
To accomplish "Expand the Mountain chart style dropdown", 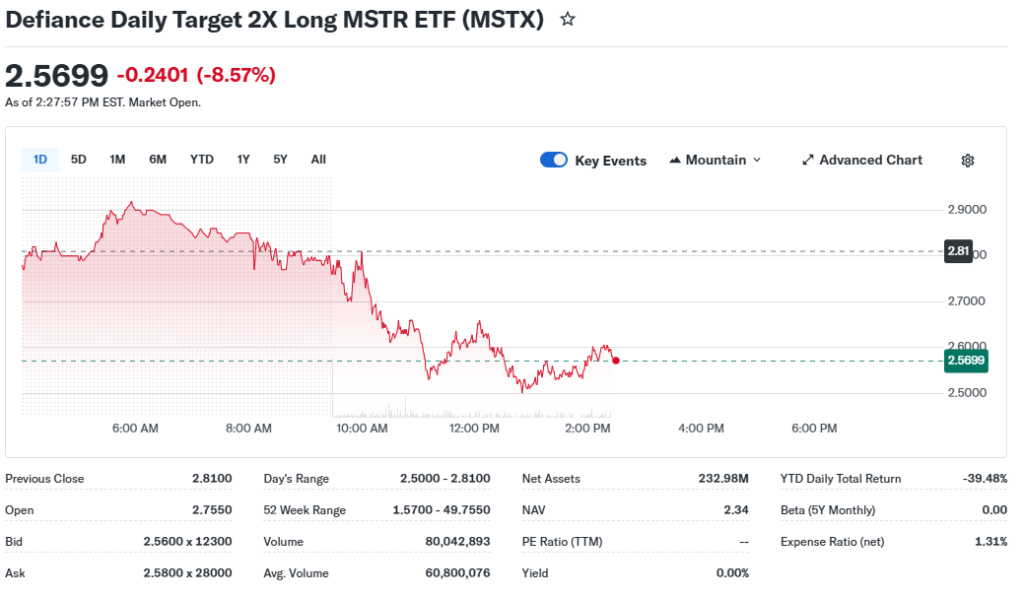I will pos(756,160).
